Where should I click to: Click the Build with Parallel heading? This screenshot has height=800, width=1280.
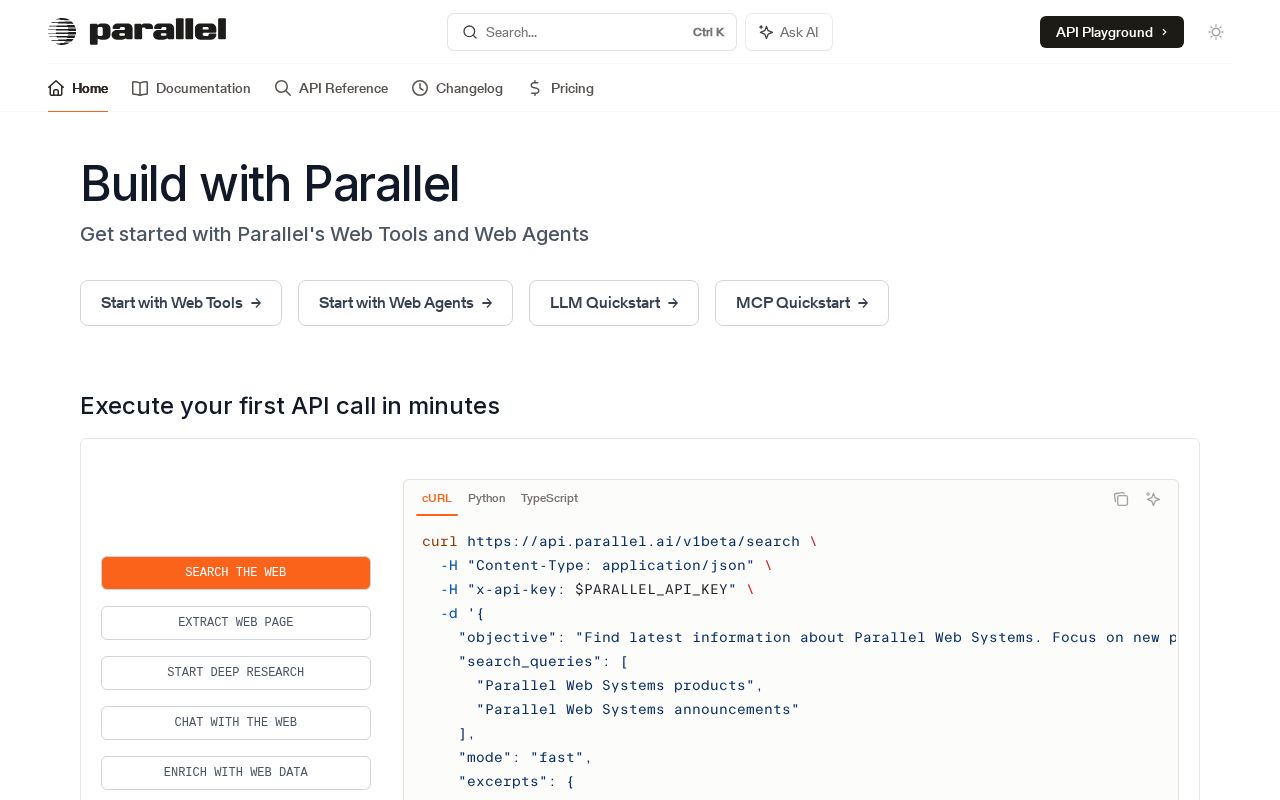pos(270,184)
